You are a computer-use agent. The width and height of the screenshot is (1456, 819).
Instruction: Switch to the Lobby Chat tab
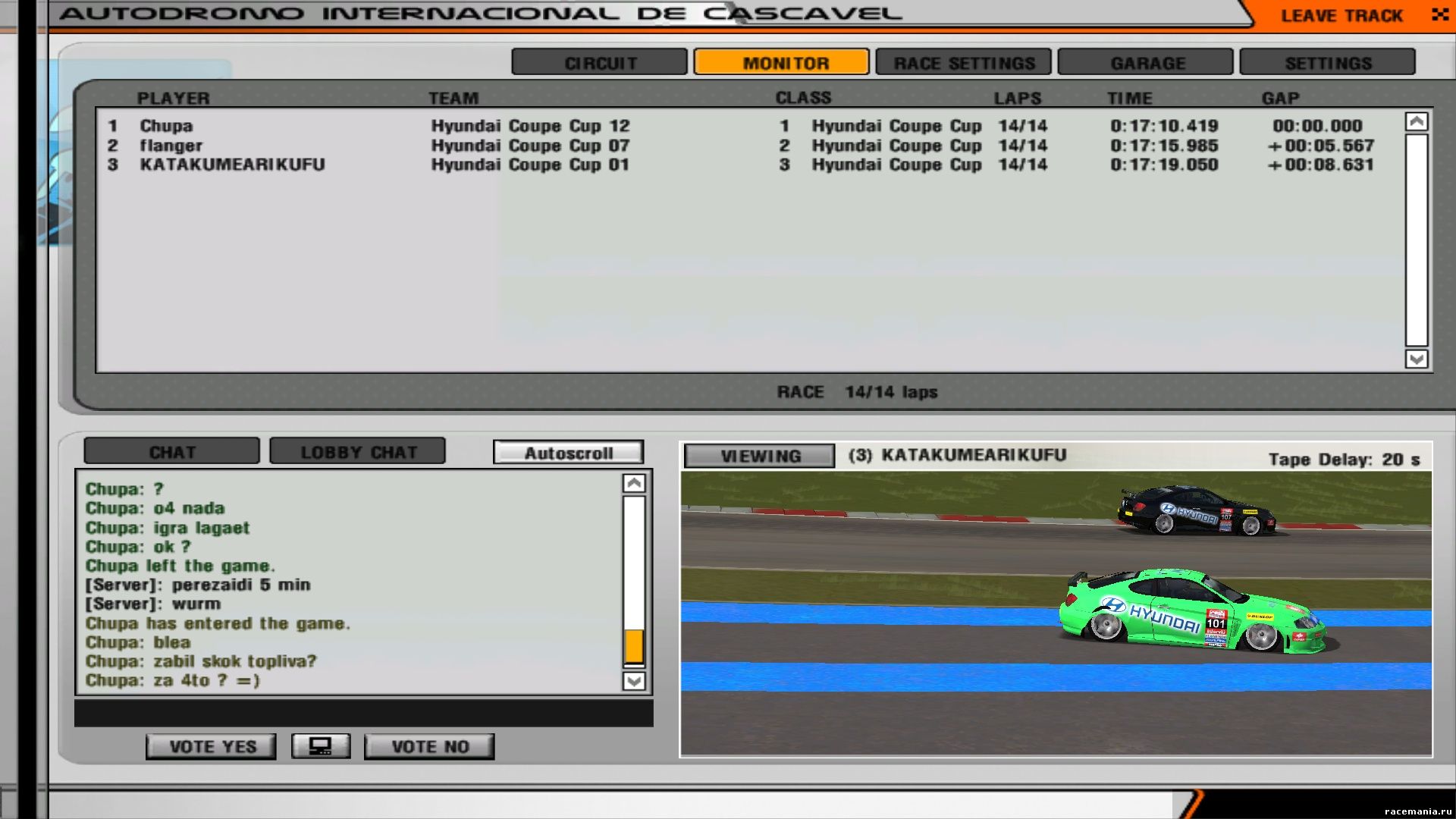point(358,451)
